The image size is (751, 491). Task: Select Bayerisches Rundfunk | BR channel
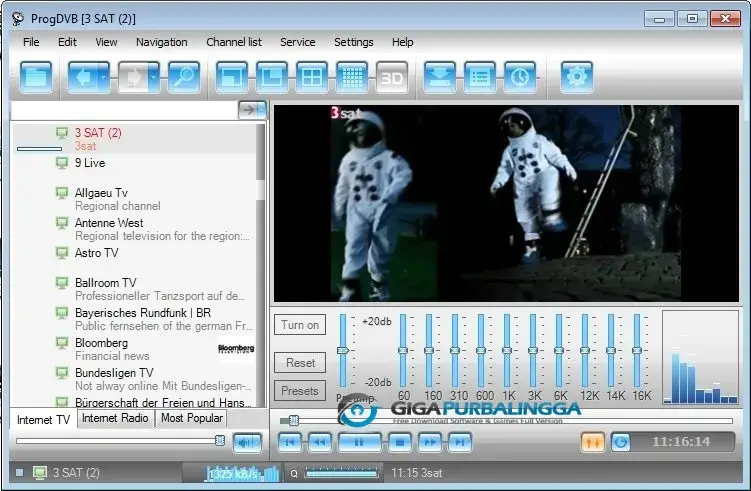134,319
